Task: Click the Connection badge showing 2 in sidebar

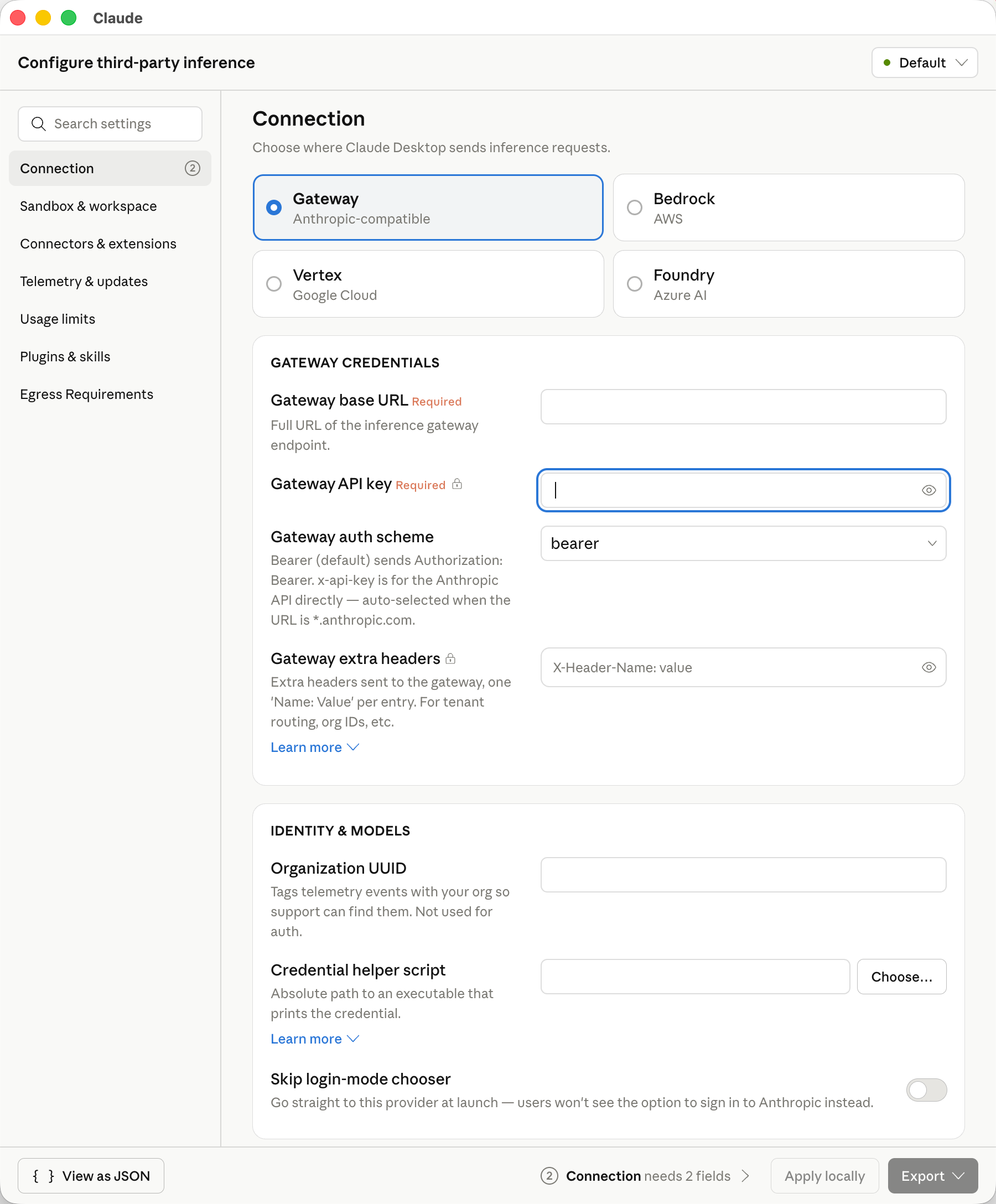Action: point(192,169)
